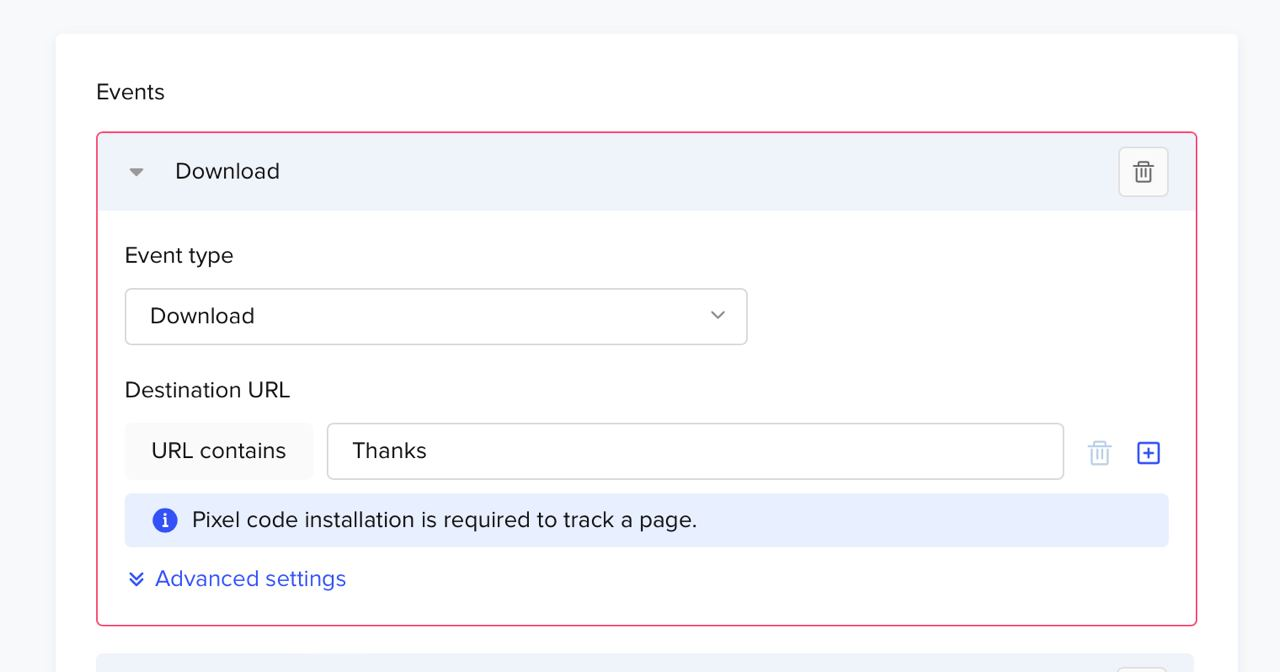The height and width of the screenshot is (672, 1280).
Task: Click the URL contains condition selector
Action: coord(219,451)
